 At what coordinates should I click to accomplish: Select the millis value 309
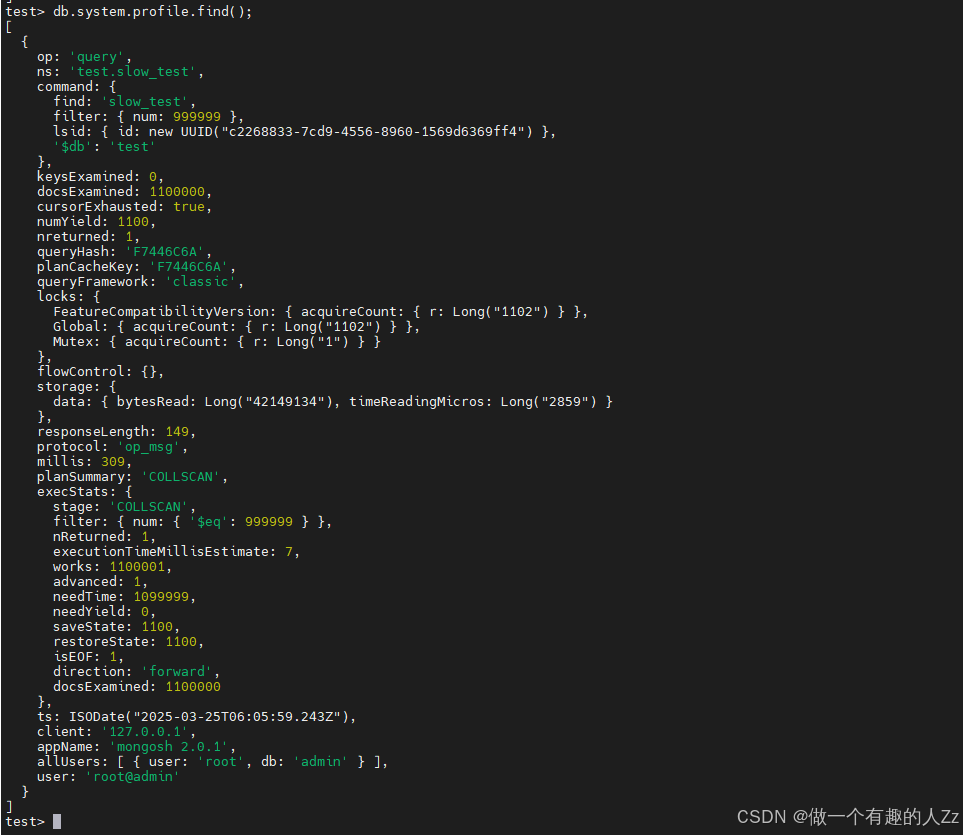[x=113, y=461]
